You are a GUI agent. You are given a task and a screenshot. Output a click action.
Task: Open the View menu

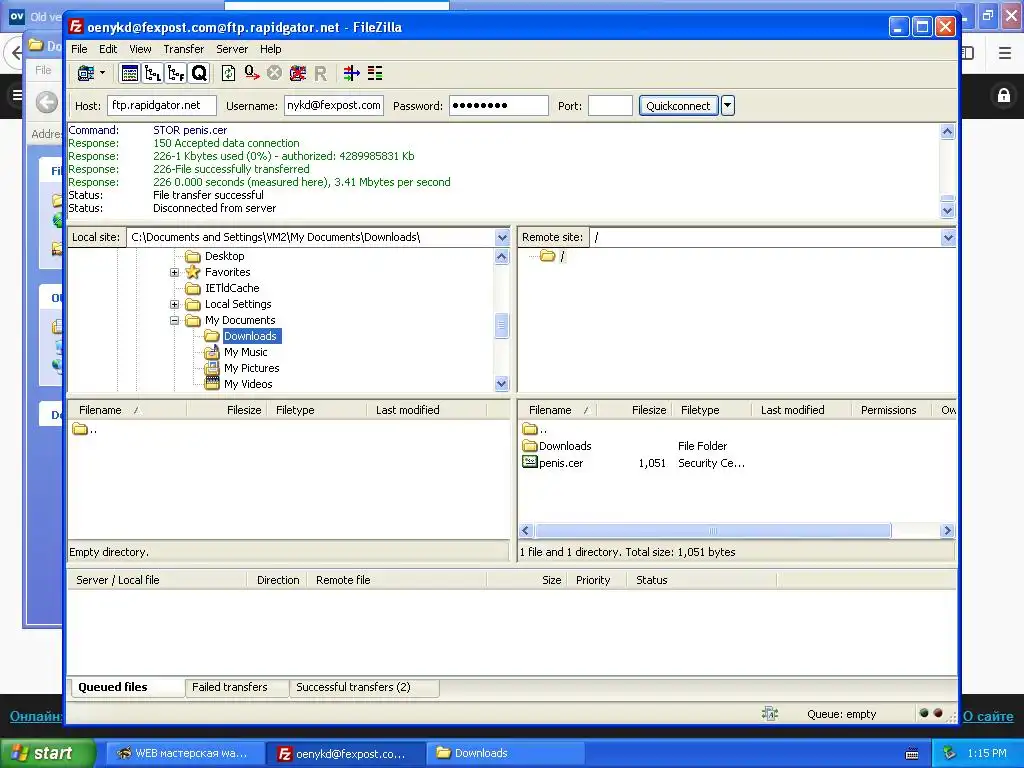pyautogui.click(x=140, y=49)
